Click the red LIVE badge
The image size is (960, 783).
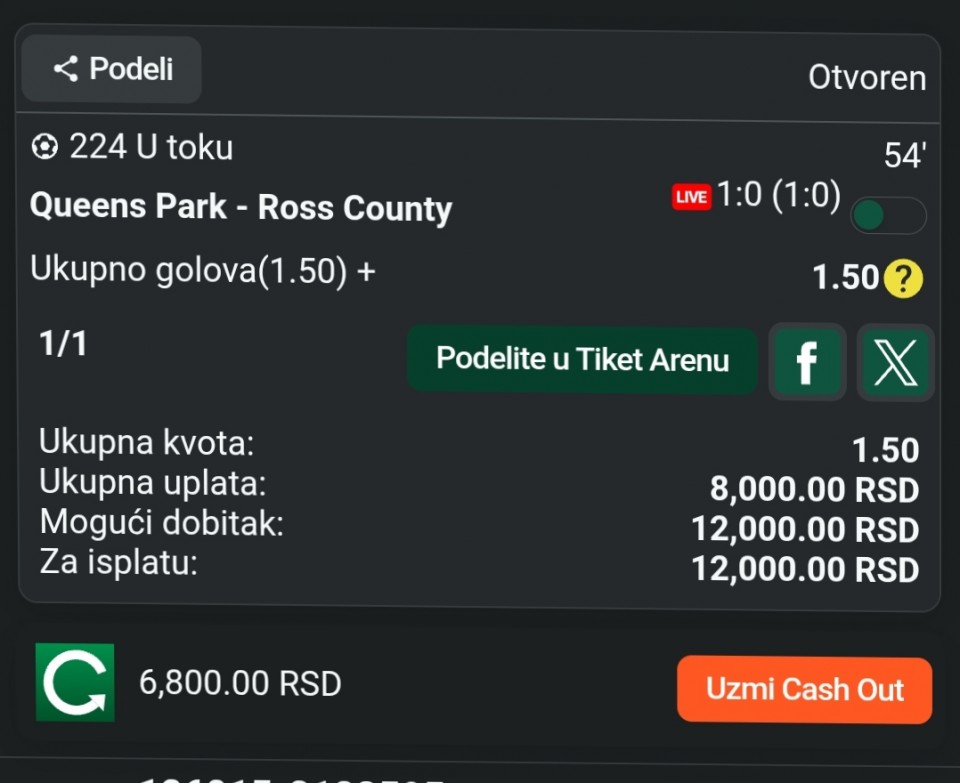pyautogui.click(x=691, y=197)
